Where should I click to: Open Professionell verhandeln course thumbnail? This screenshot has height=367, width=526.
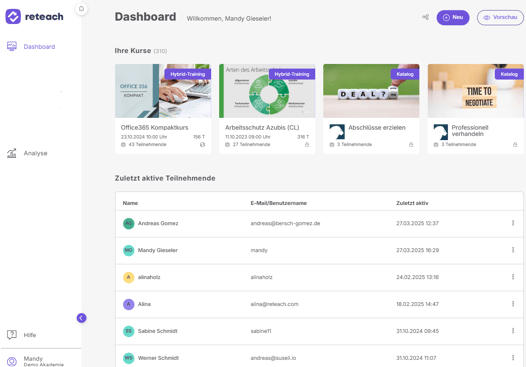point(476,91)
